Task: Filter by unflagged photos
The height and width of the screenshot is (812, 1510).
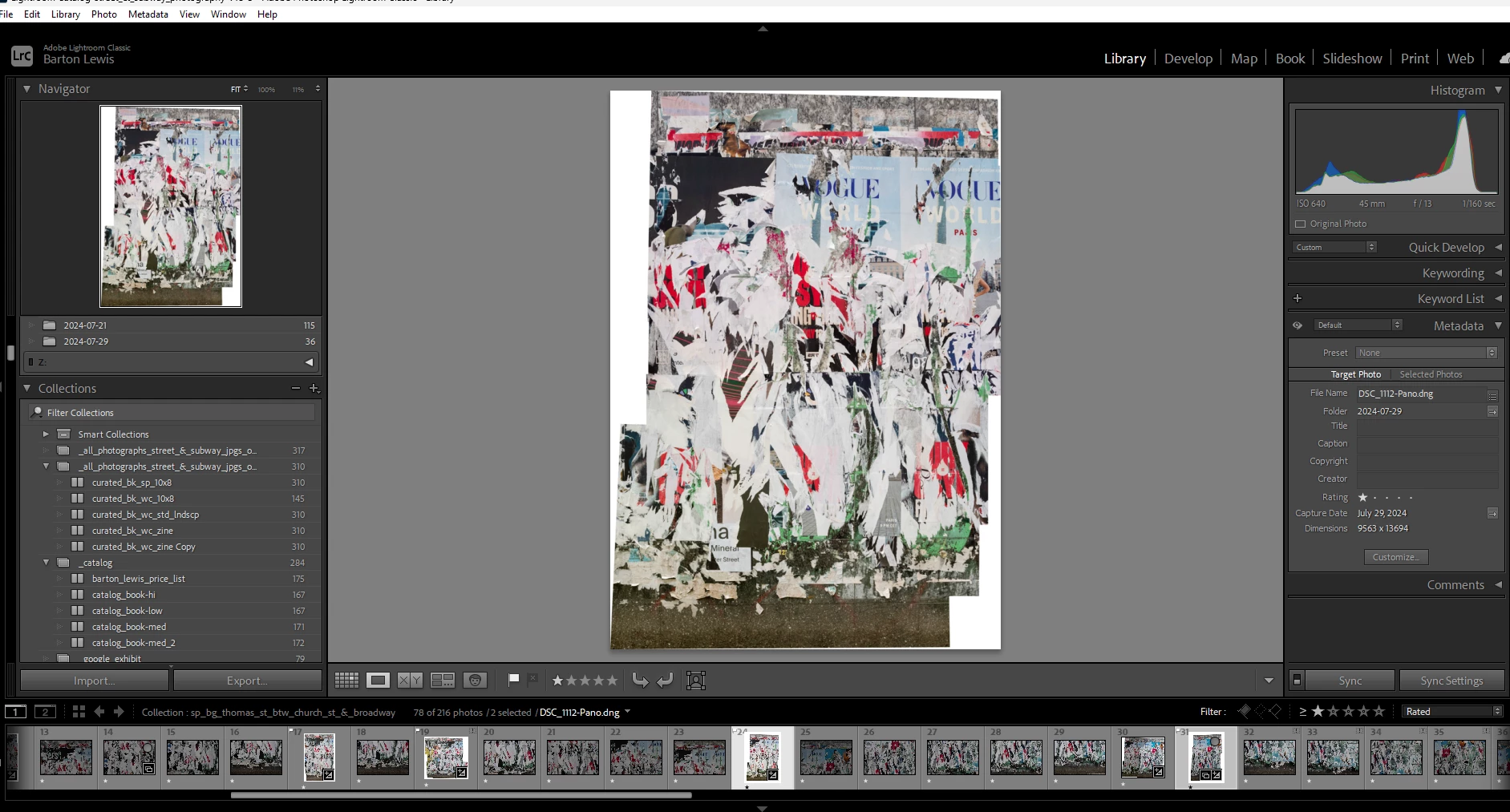Action: 1260,711
